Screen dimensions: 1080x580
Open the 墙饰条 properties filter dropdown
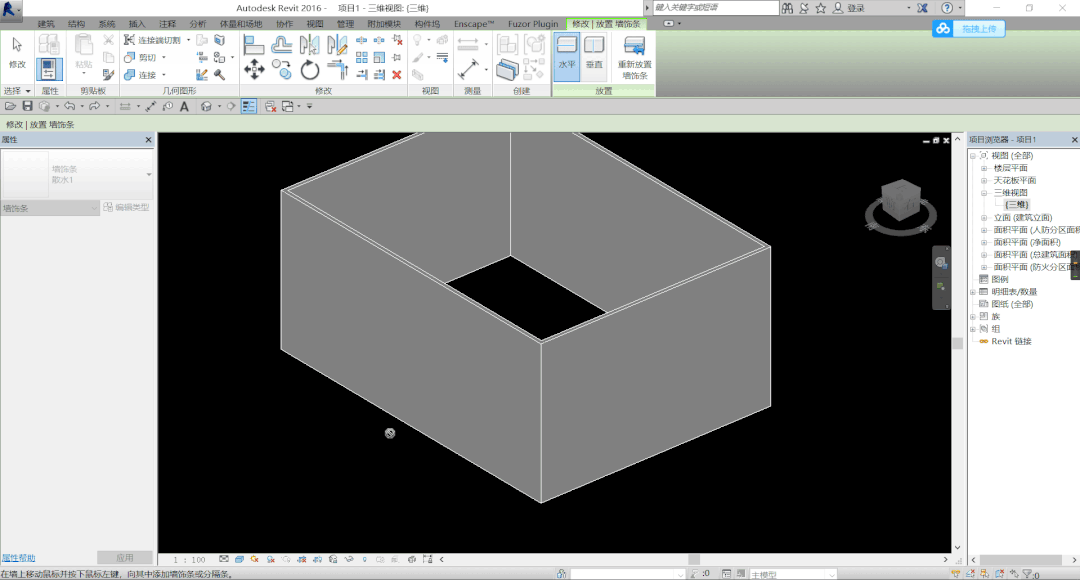point(50,208)
